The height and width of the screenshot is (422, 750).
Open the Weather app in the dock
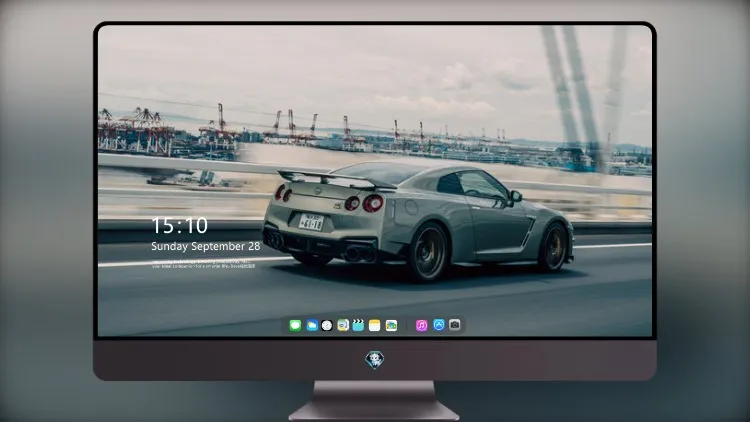point(312,325)
